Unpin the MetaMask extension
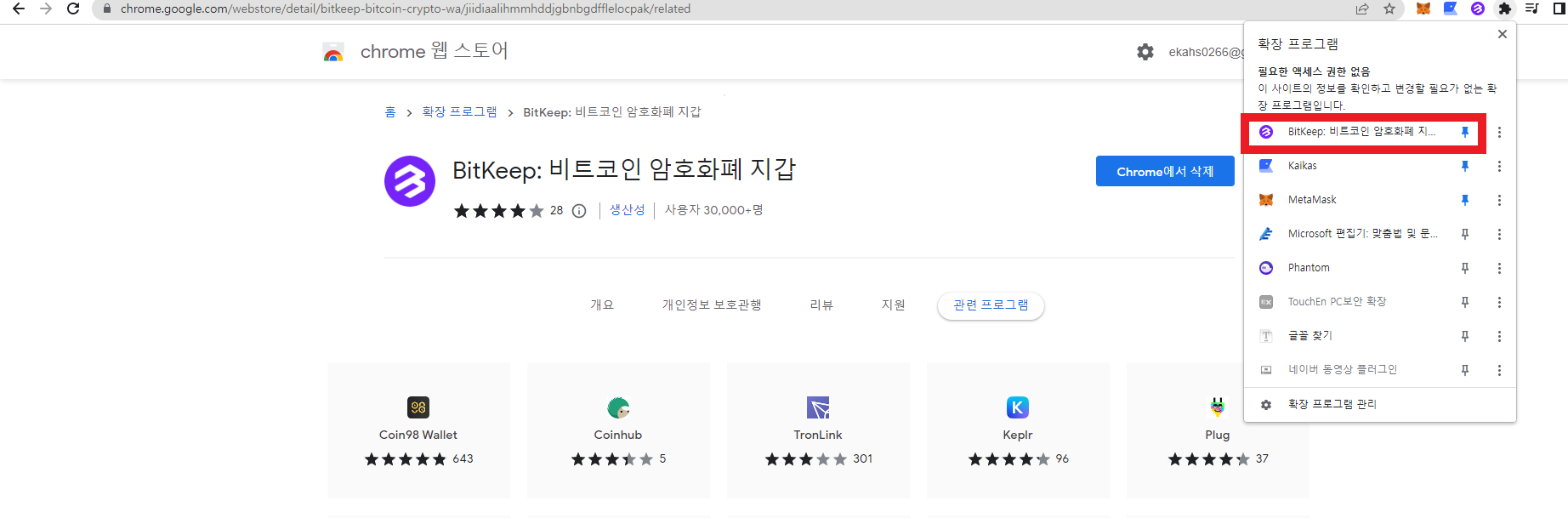Screen dimensions: 1568x518 click(1464, 200)
